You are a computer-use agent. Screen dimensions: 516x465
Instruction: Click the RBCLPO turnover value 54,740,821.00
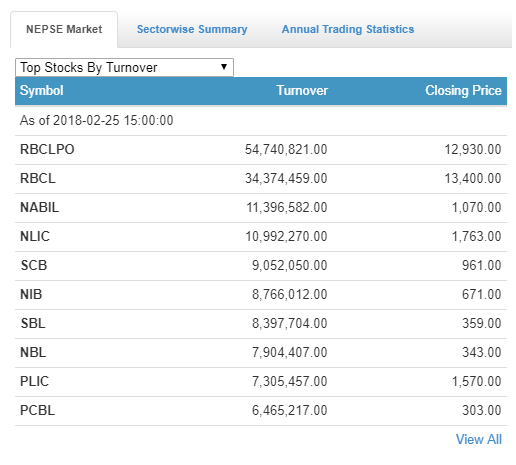286,150
